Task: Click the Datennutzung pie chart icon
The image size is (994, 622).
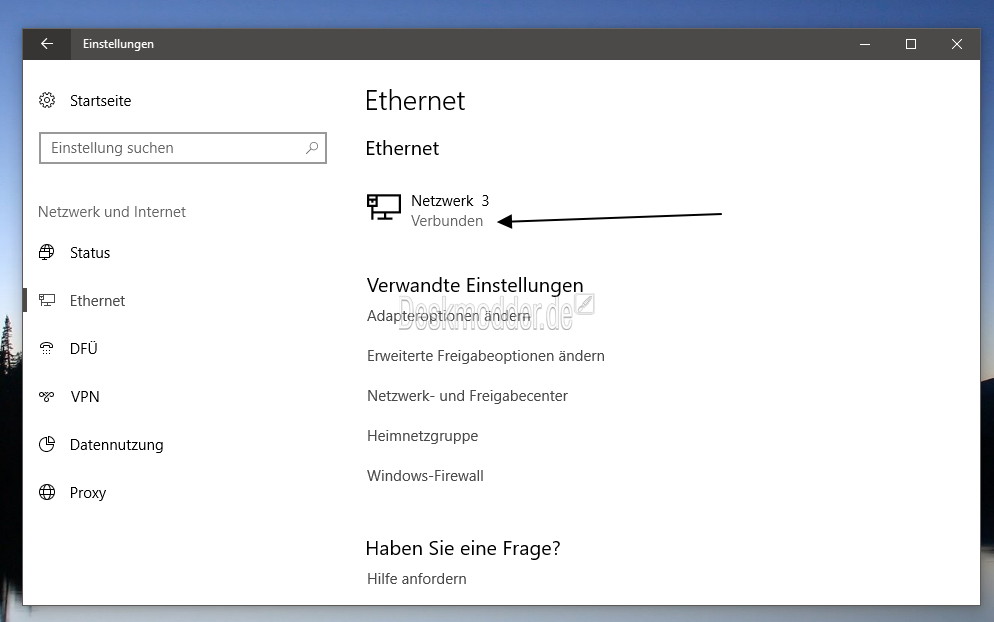Action: tap(46, 444)
